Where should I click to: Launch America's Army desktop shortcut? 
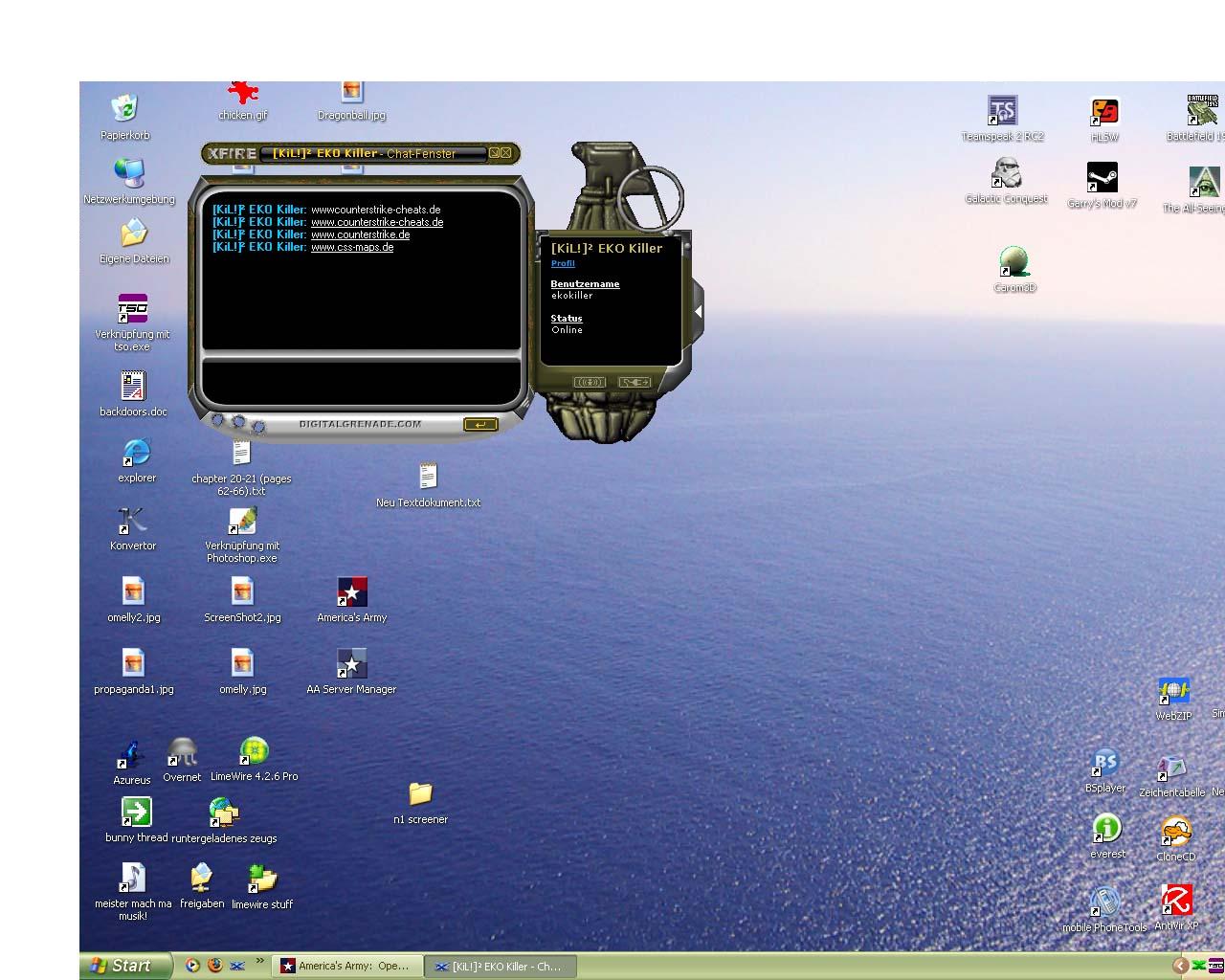click(x=351, y=600)
